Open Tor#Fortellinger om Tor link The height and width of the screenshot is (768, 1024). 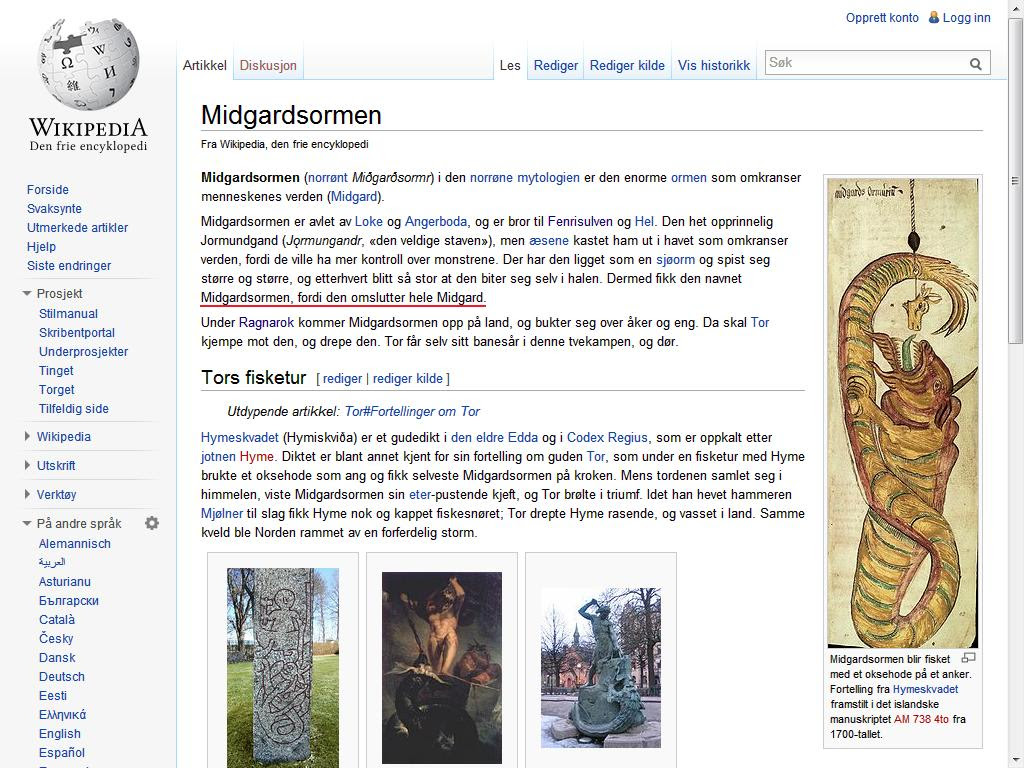412,411
